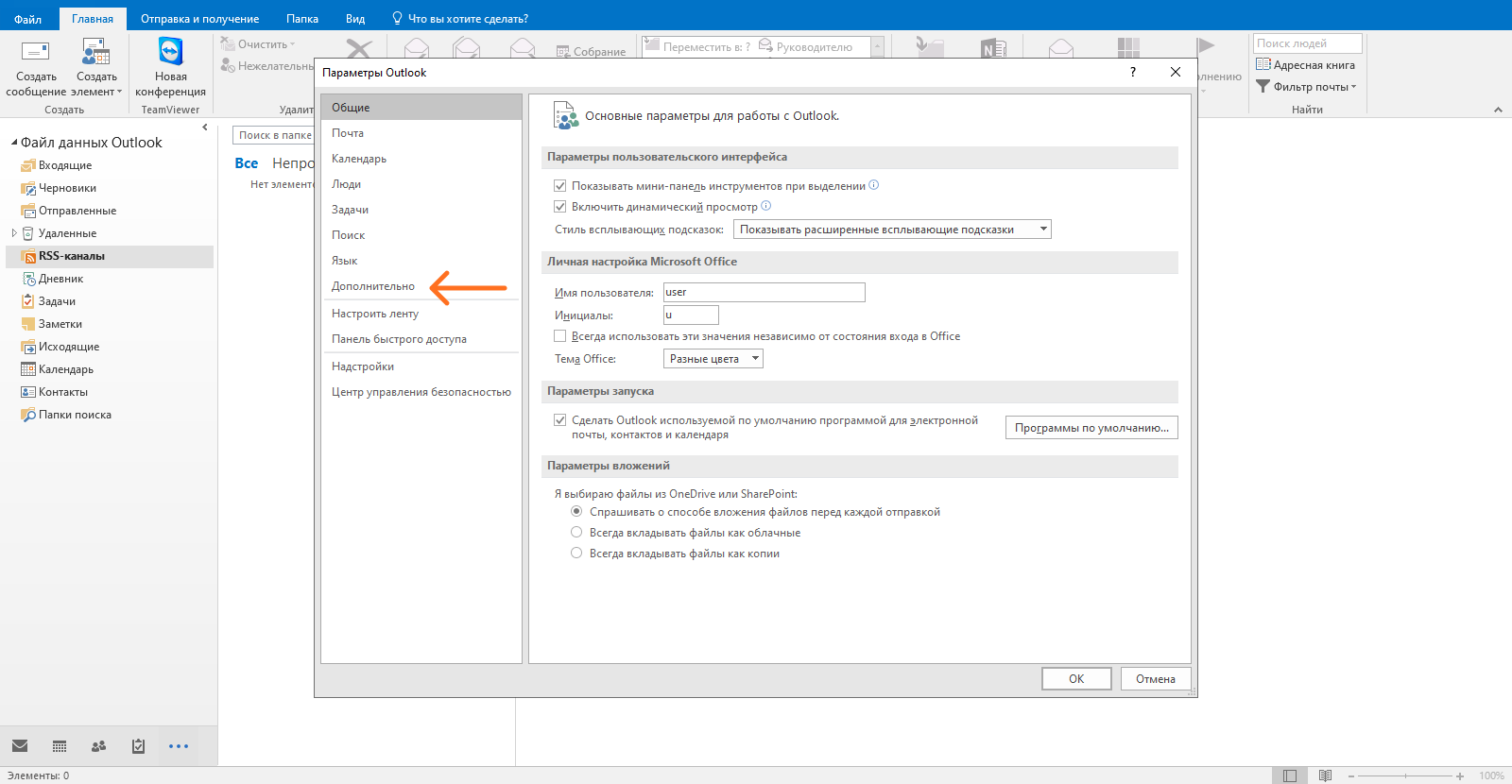Select always attach as cloud files option
Viewport: 1512px width, 784px height.
pos(576,532)
